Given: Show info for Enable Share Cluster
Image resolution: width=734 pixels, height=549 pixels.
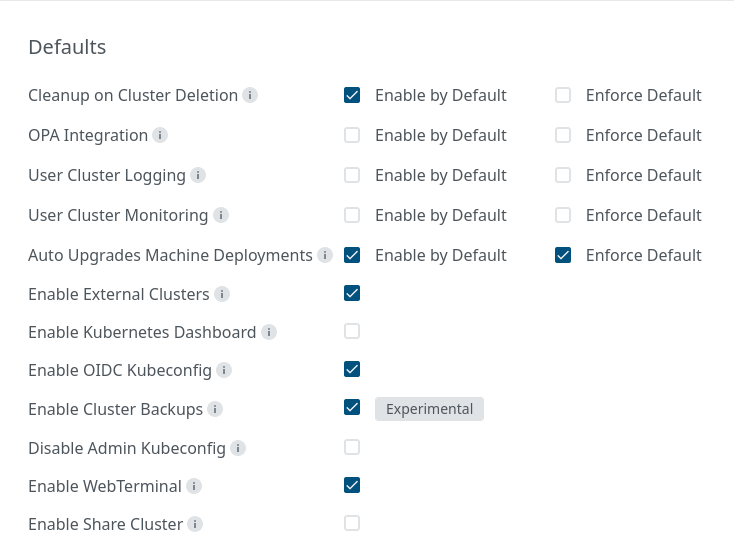Looking at the screenshot, I should 195,524.
